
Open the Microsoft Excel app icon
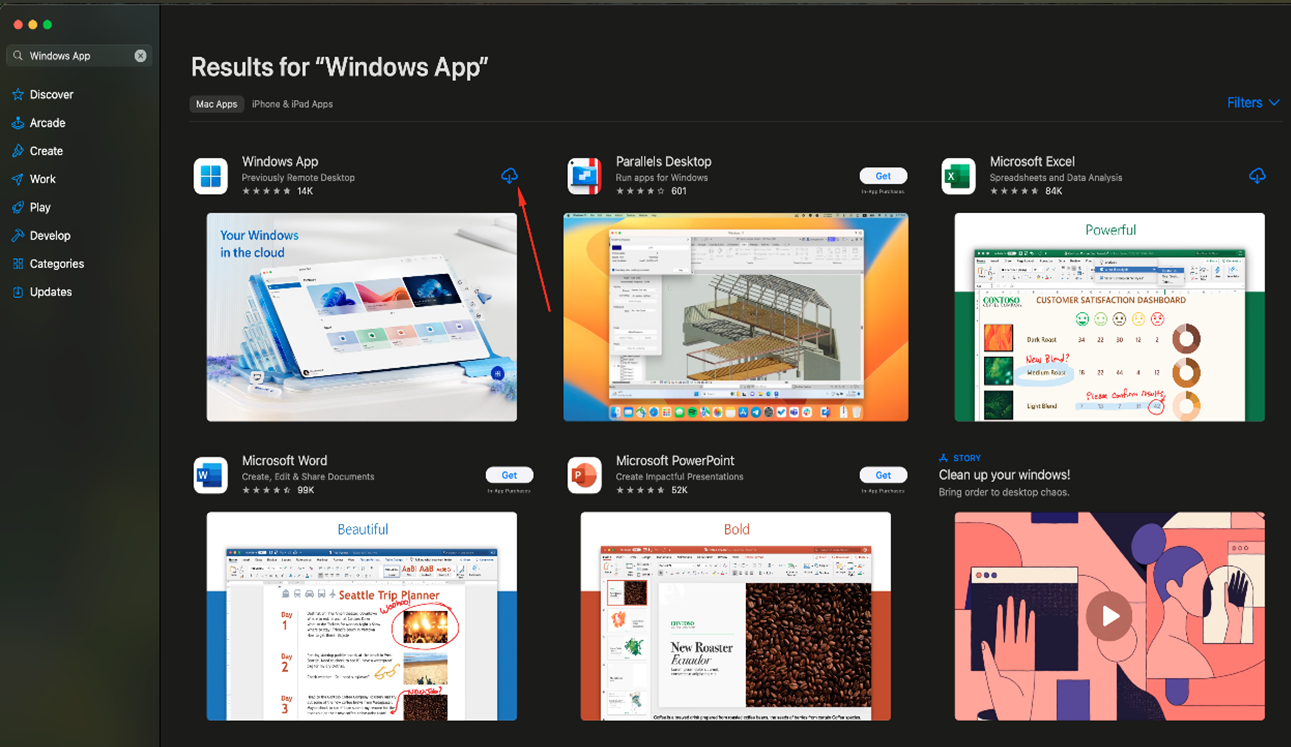pos(958,176)
